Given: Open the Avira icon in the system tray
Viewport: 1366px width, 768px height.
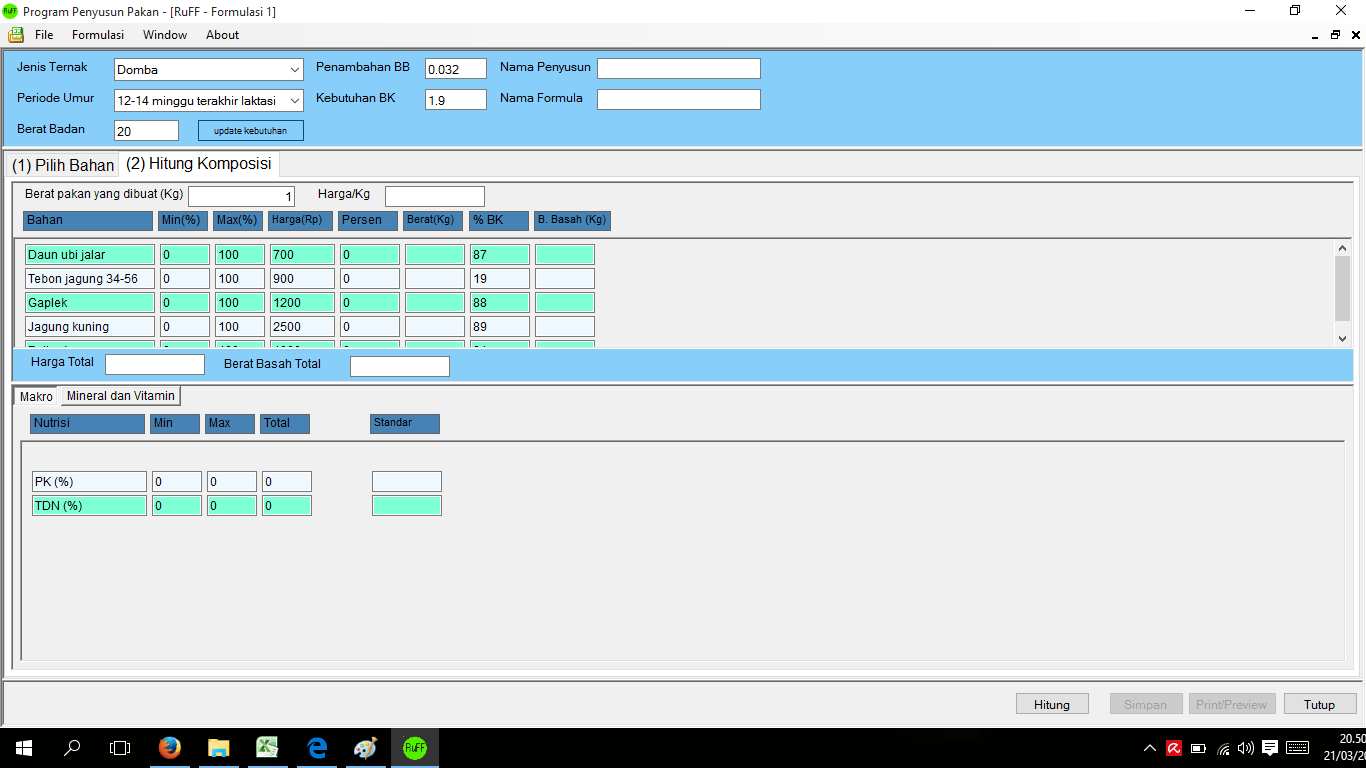Looking at the screenshot, I should tap(1174, 748).
